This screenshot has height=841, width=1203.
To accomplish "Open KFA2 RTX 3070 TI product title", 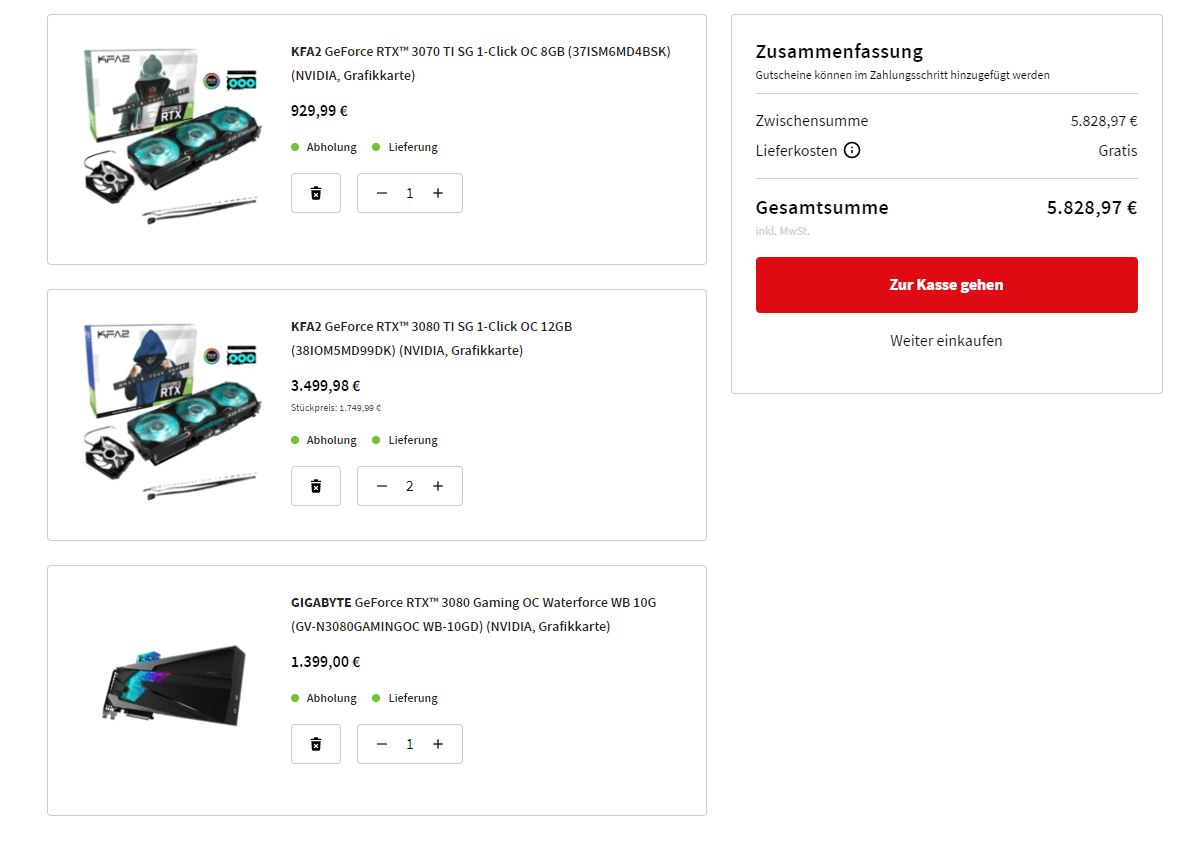I will pos(481,63).
